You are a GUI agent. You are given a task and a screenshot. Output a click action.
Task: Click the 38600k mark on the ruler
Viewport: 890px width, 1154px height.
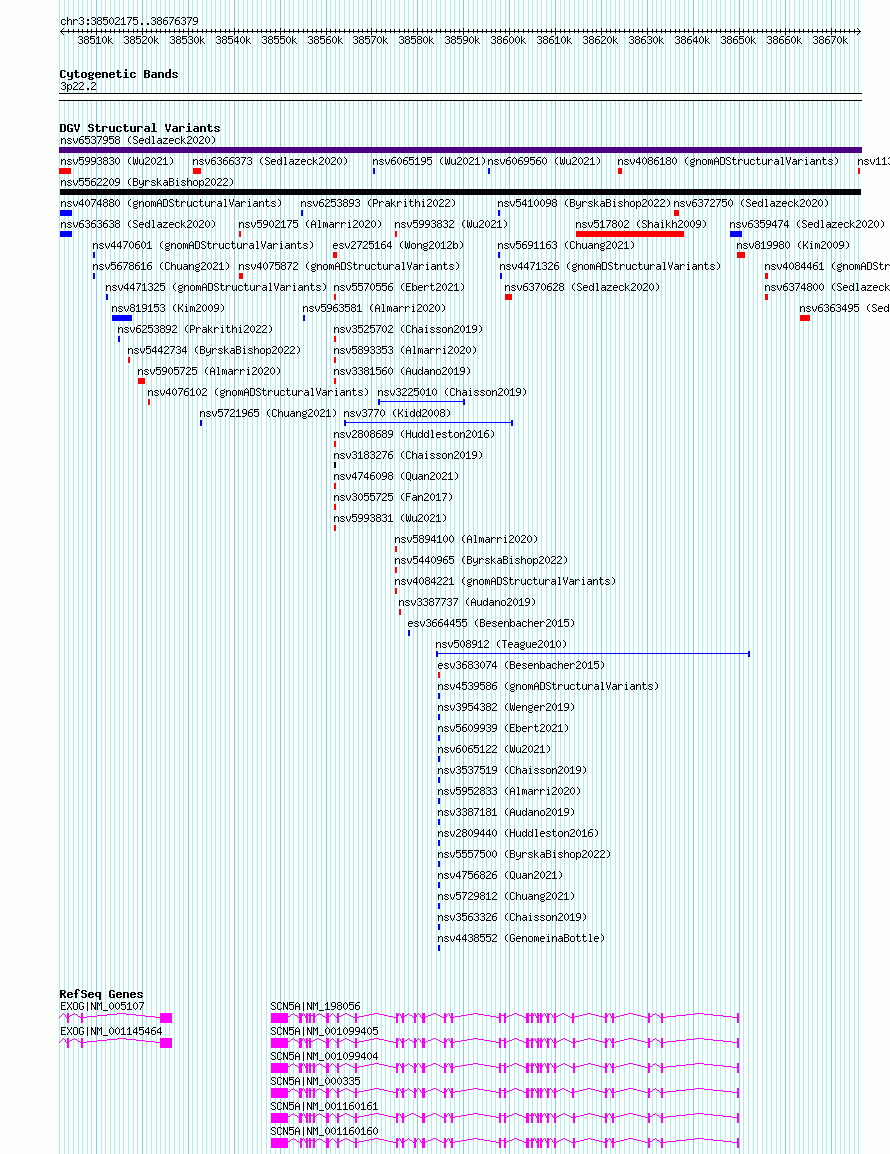click(x=508, y=40)
